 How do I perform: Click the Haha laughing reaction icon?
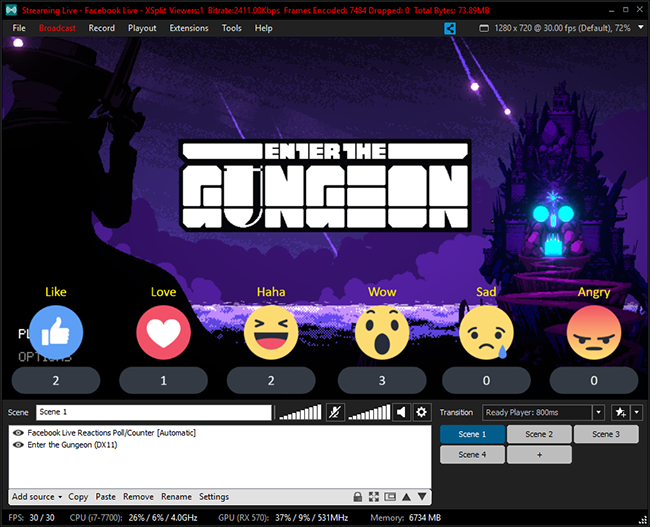271,333
